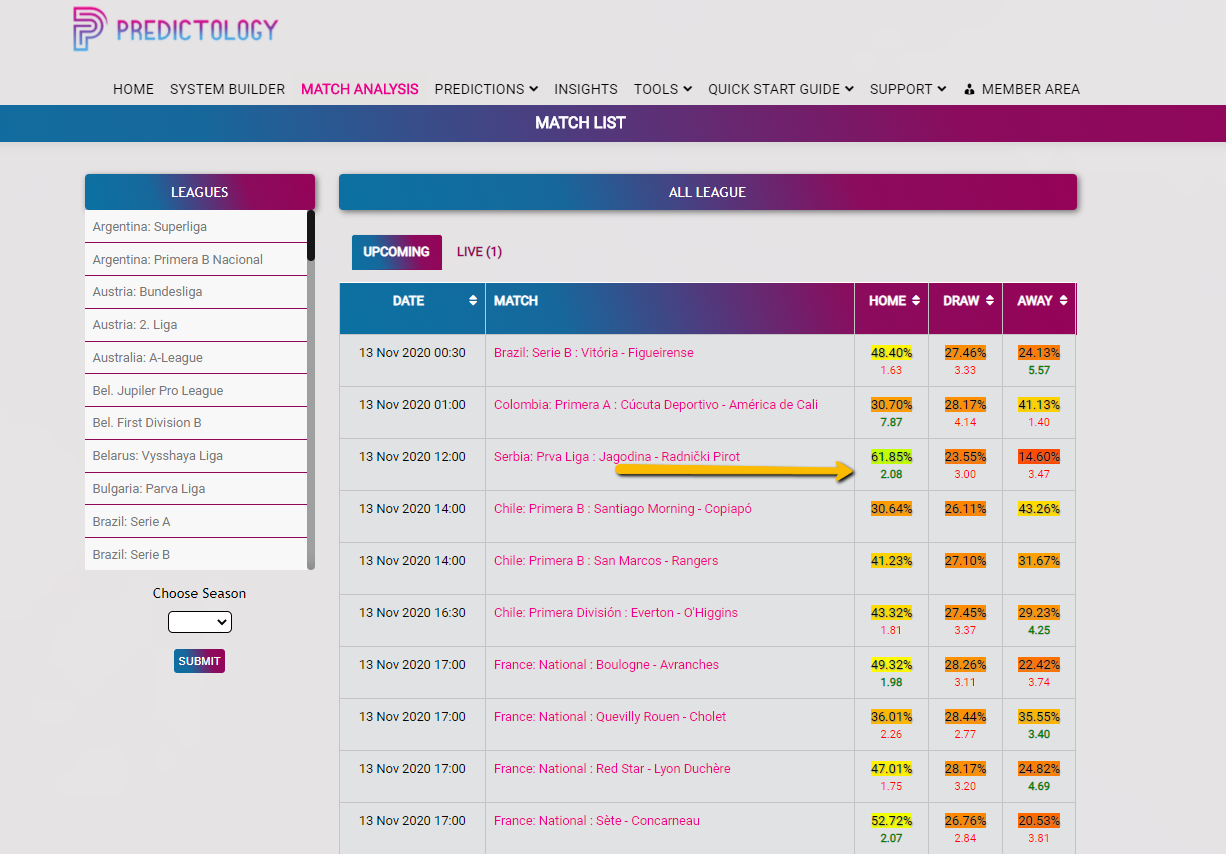Open San Marcos - Rangers match
Screen dimensions: 1226x854
pyautogui.click(x=606, y=561)
